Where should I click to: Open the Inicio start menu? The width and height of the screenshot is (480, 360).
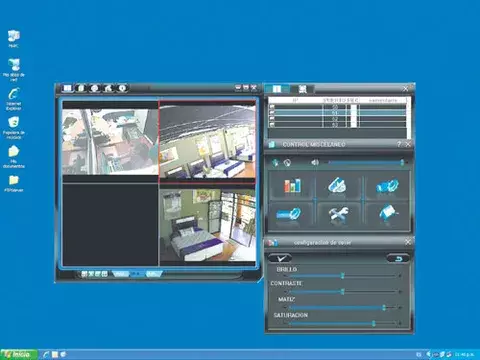tap(19, 354)
